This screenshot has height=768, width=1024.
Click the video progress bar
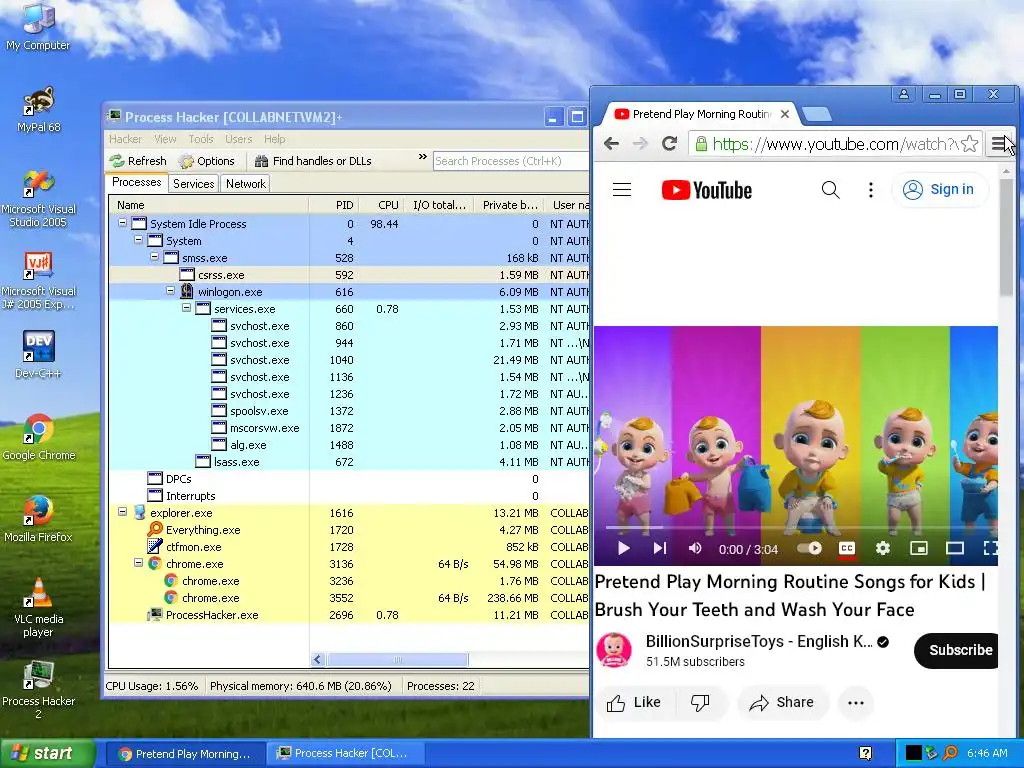coord(801,527)
